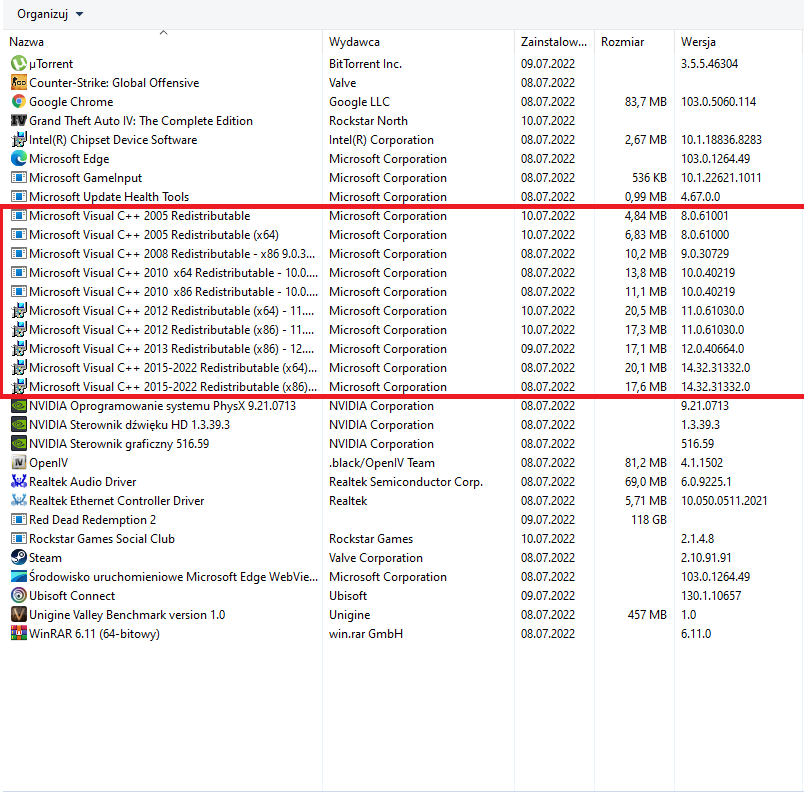Click the OpenIV icon
Screen dimensions: 804x792
pyautogui.click(x=19, y=462)
